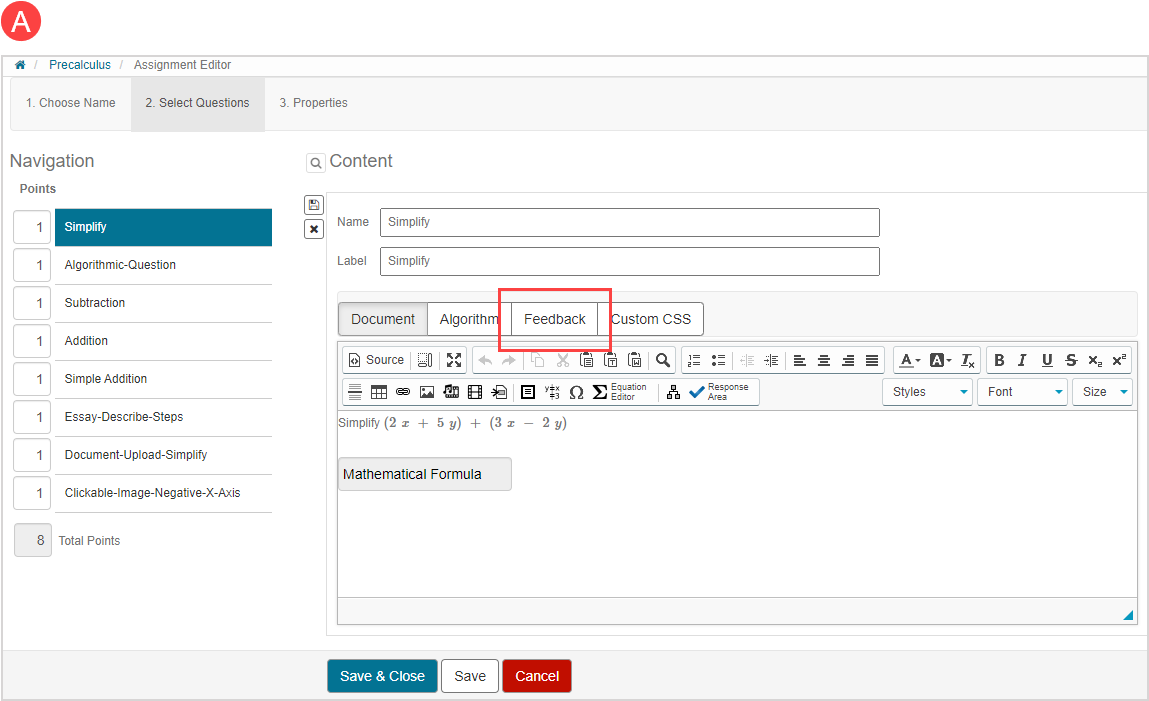Open the Precalculus breadcrumb link
This screenshot has width=1149, height=701.
click(x=80, y=65)
